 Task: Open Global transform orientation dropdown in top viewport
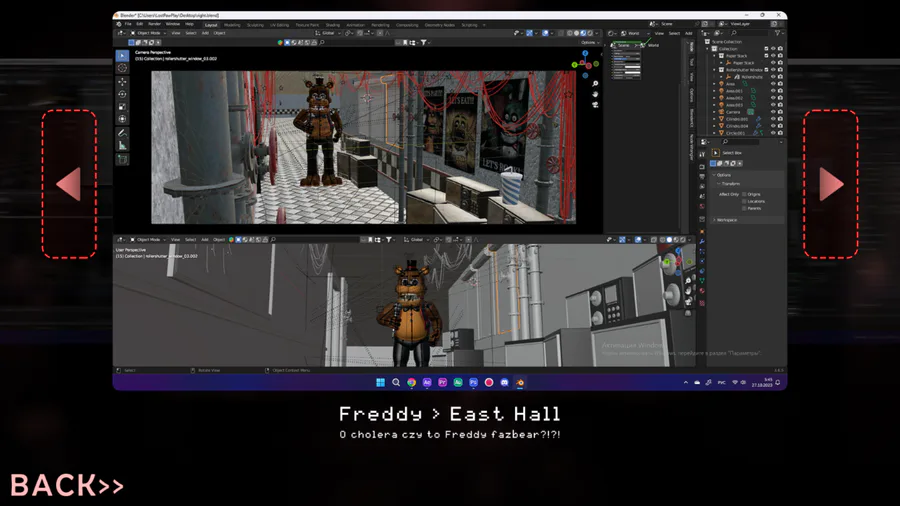[x=326, y=33]
